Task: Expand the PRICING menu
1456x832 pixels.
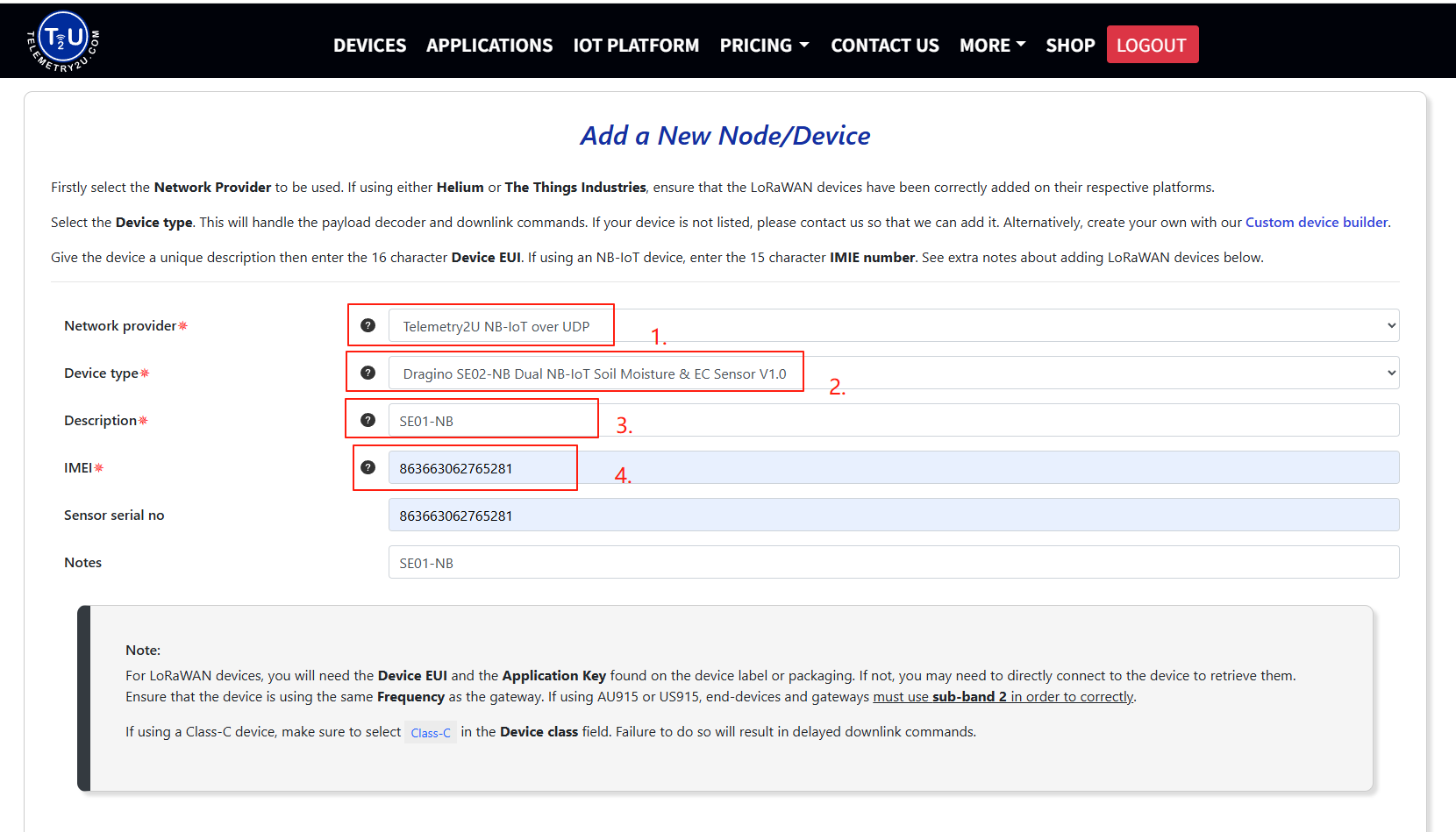Action: [764, 45]
